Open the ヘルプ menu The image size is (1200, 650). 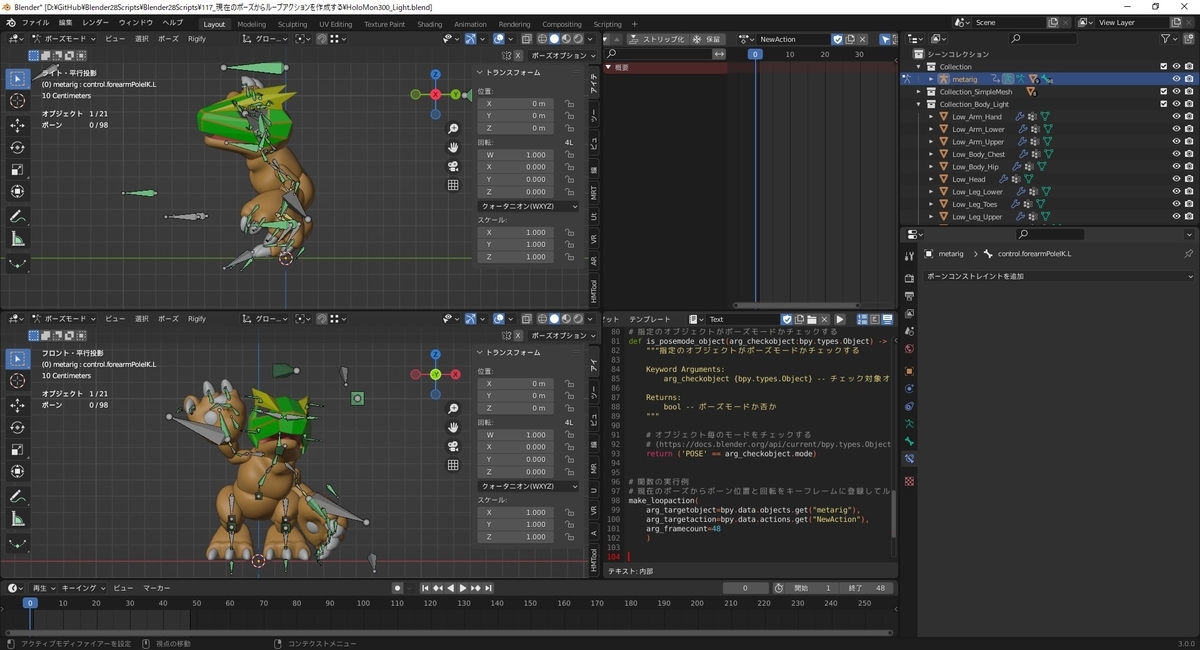[173, 23]
